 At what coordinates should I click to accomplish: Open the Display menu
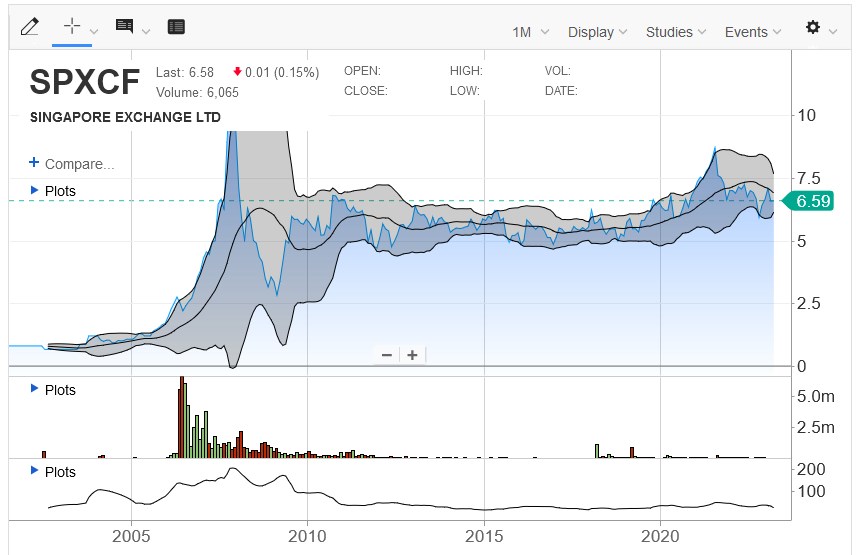point(597,32)
